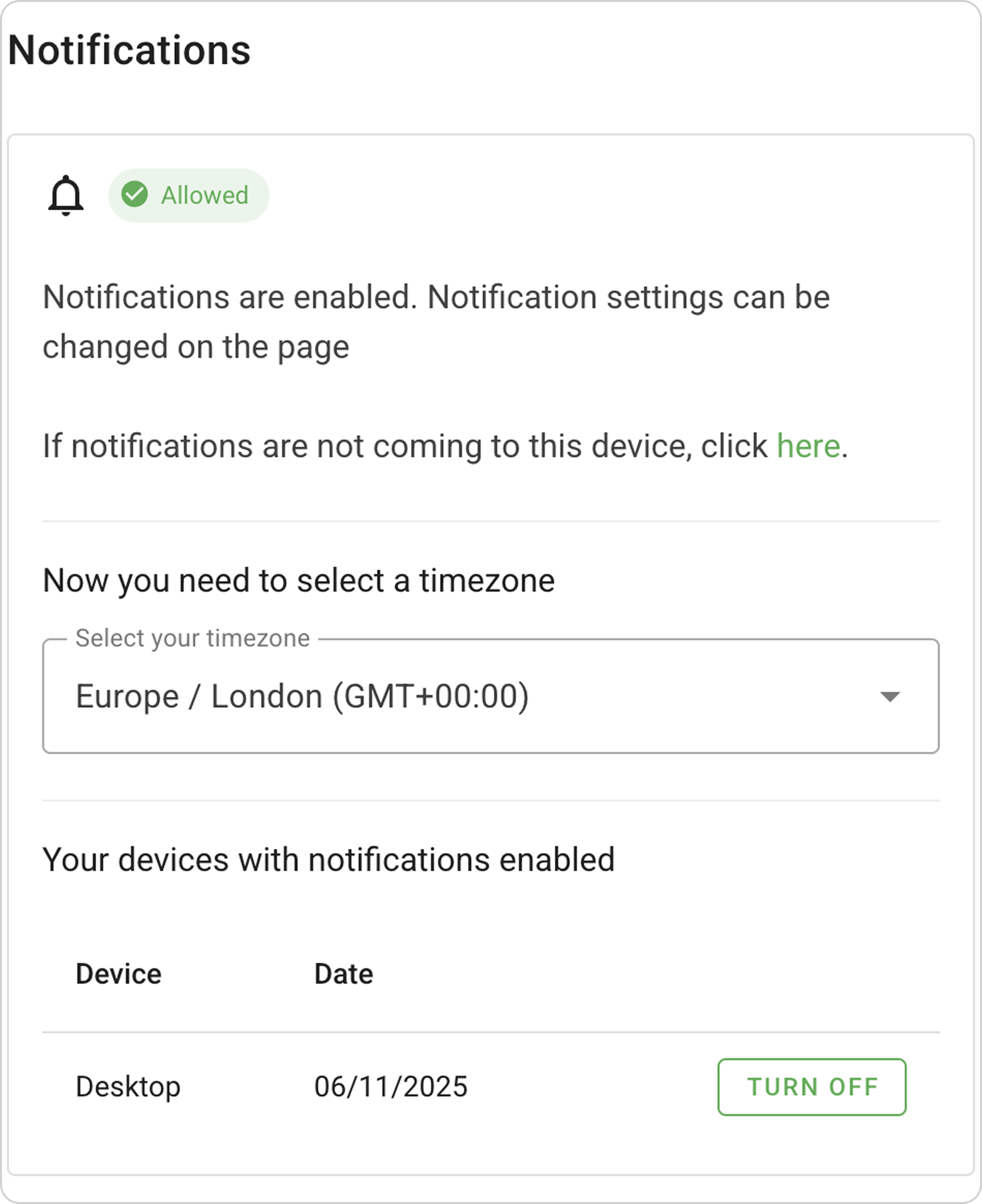Click the "(GMT+00:00)" offset in the timezone field
The width and height of the screenshot is (982, 1204).
pos(431,696)
